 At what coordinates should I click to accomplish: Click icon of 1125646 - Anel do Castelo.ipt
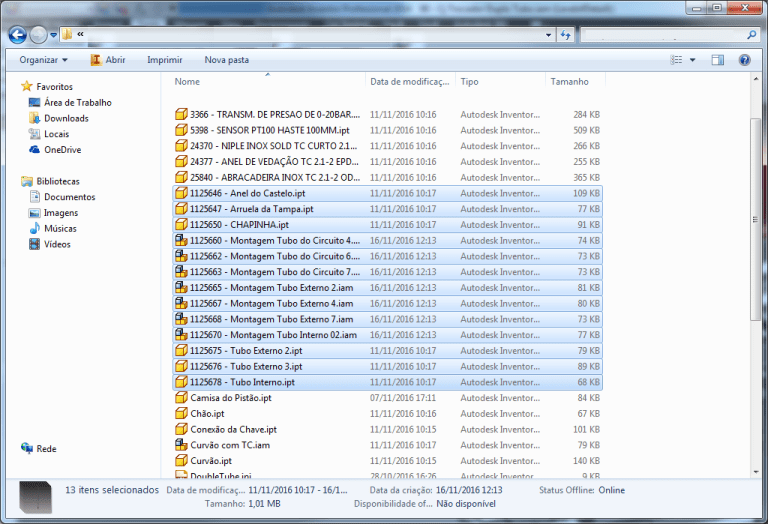181,193
